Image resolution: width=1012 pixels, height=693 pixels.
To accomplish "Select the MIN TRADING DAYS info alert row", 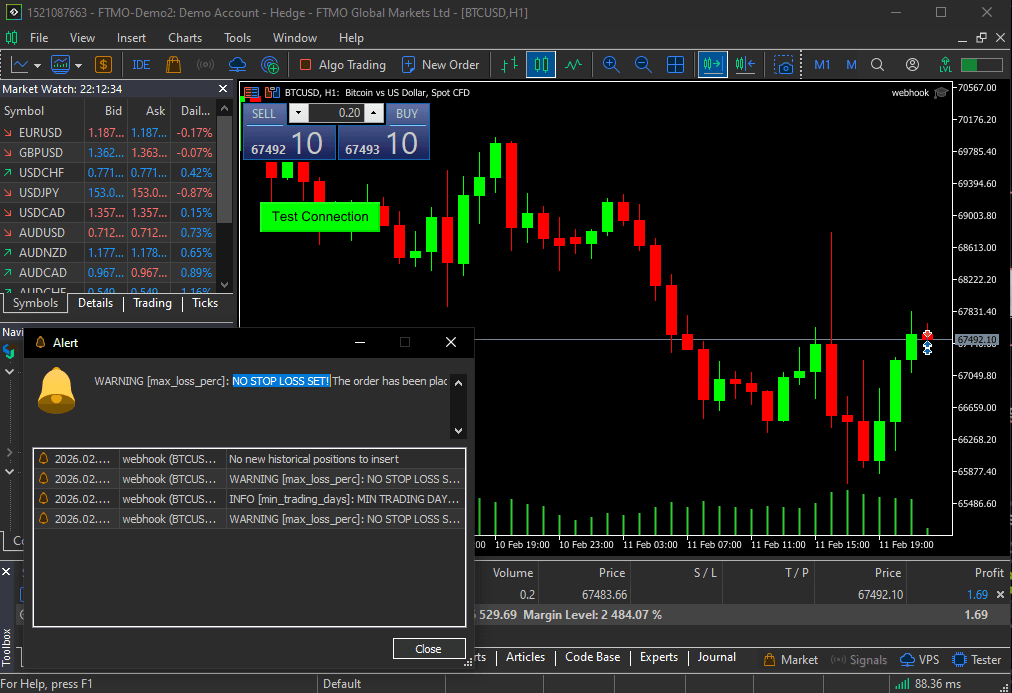I will pos(249,499).
